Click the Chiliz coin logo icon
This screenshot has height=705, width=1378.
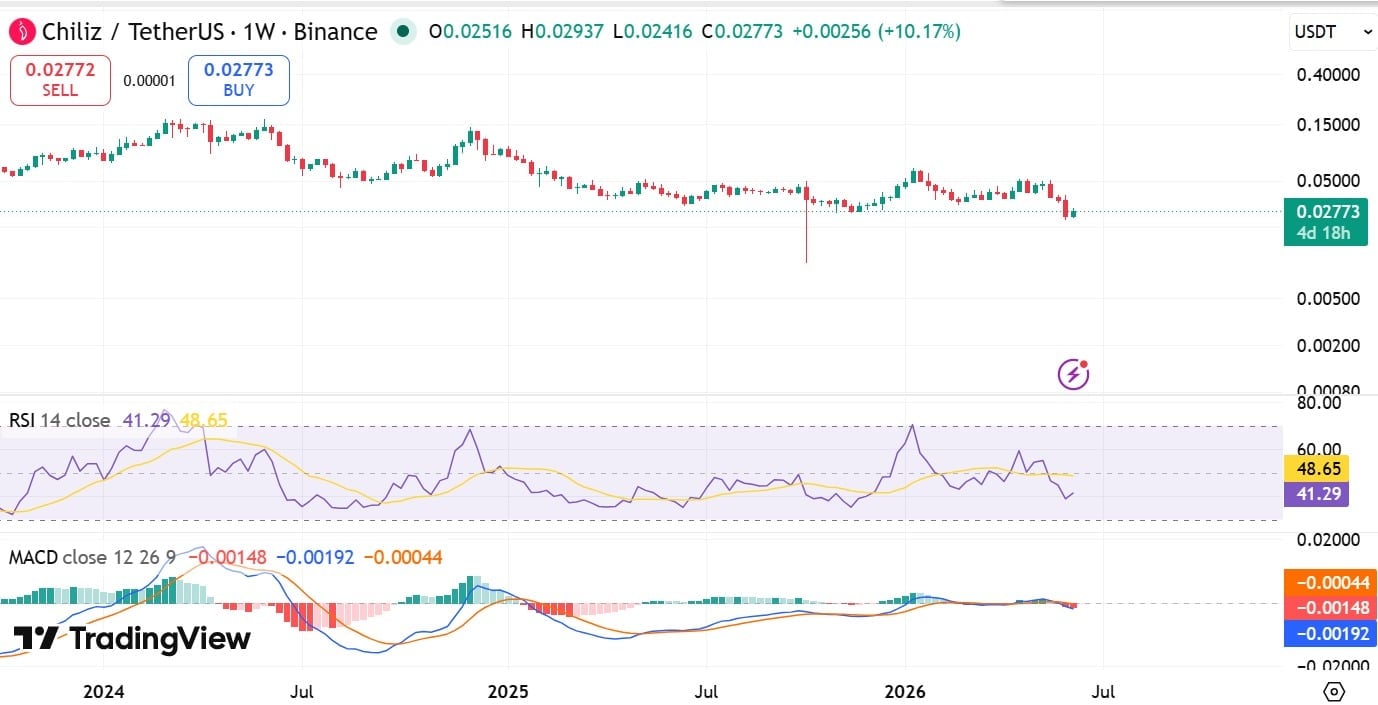click(21, 32)
